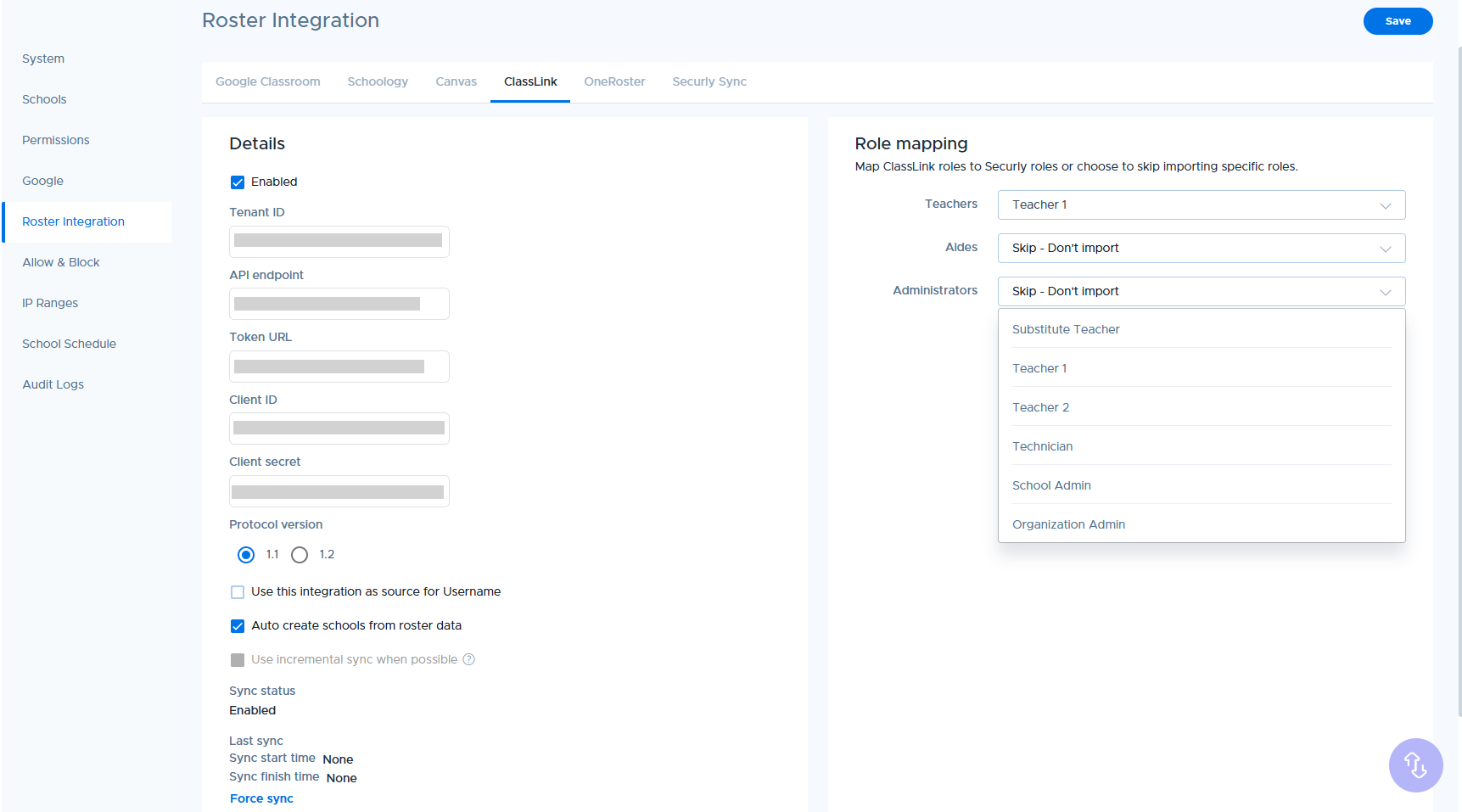1462x812 pixels.
Task: Click the floating sync arrows button
Action: click(x=1415, y=765)
